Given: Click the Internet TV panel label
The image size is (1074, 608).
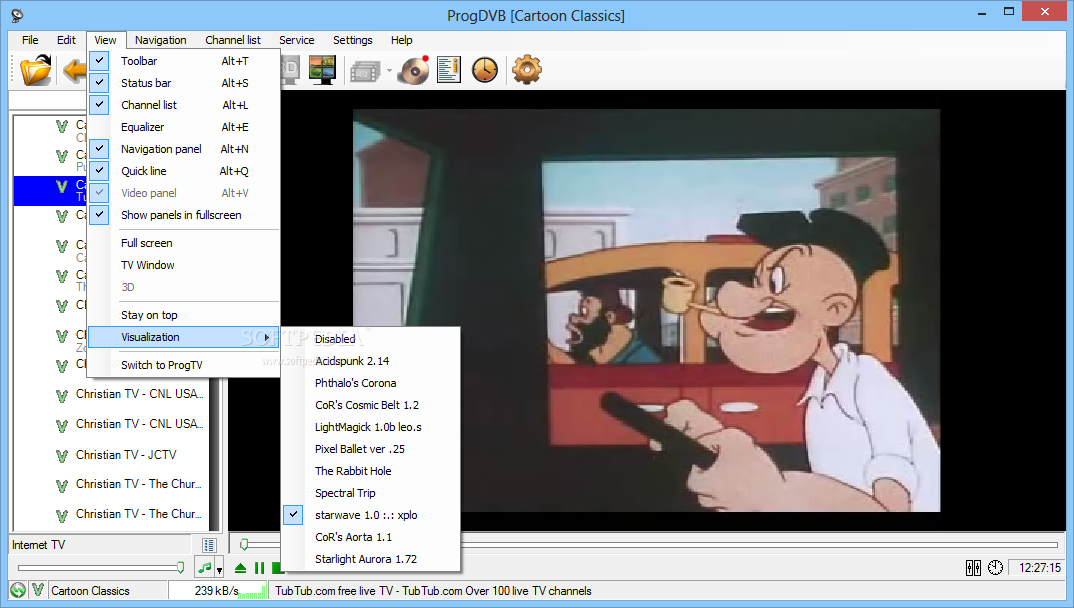Looking at the screenshot, I should click(38, 545).
